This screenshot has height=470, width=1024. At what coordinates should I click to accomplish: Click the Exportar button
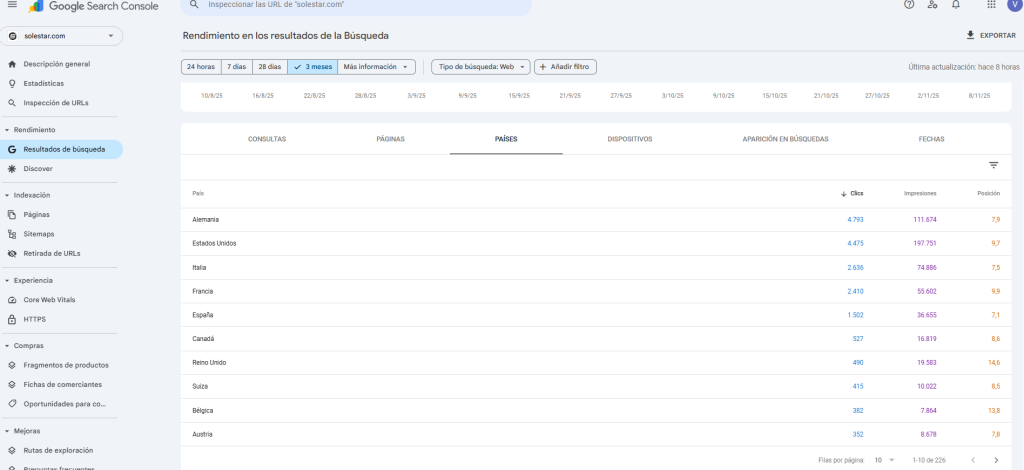pos(990,35)
